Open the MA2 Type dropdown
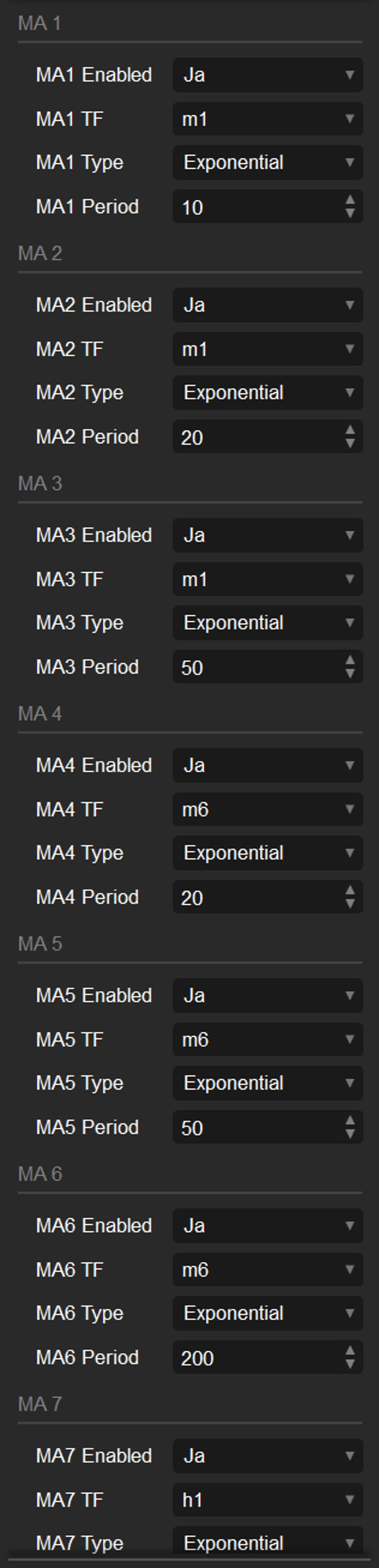Image resolution: width=379 pixels, height=1568 pixels. pyautogui.click(x=267, y=393)
